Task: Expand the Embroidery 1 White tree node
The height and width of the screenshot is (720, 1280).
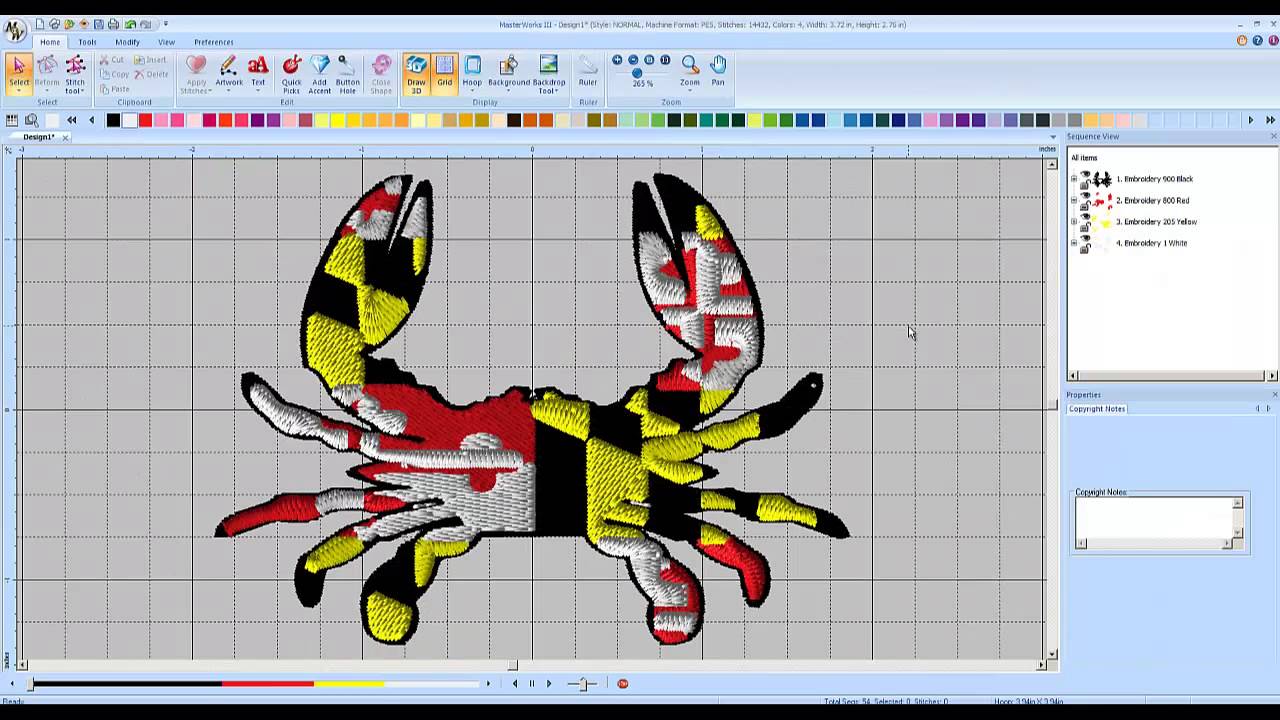Action: pyautogui.click(x=1074, y=243)
